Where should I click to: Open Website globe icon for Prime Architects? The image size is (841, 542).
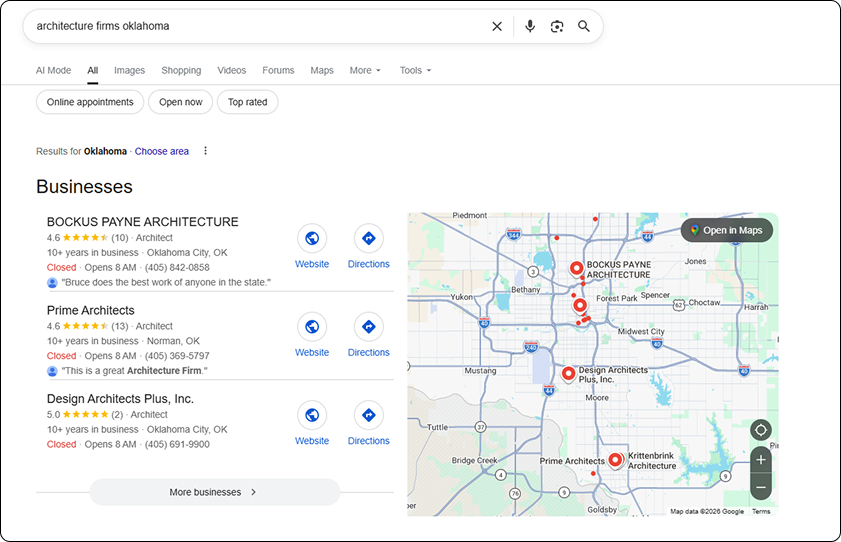tap(312, 326)
